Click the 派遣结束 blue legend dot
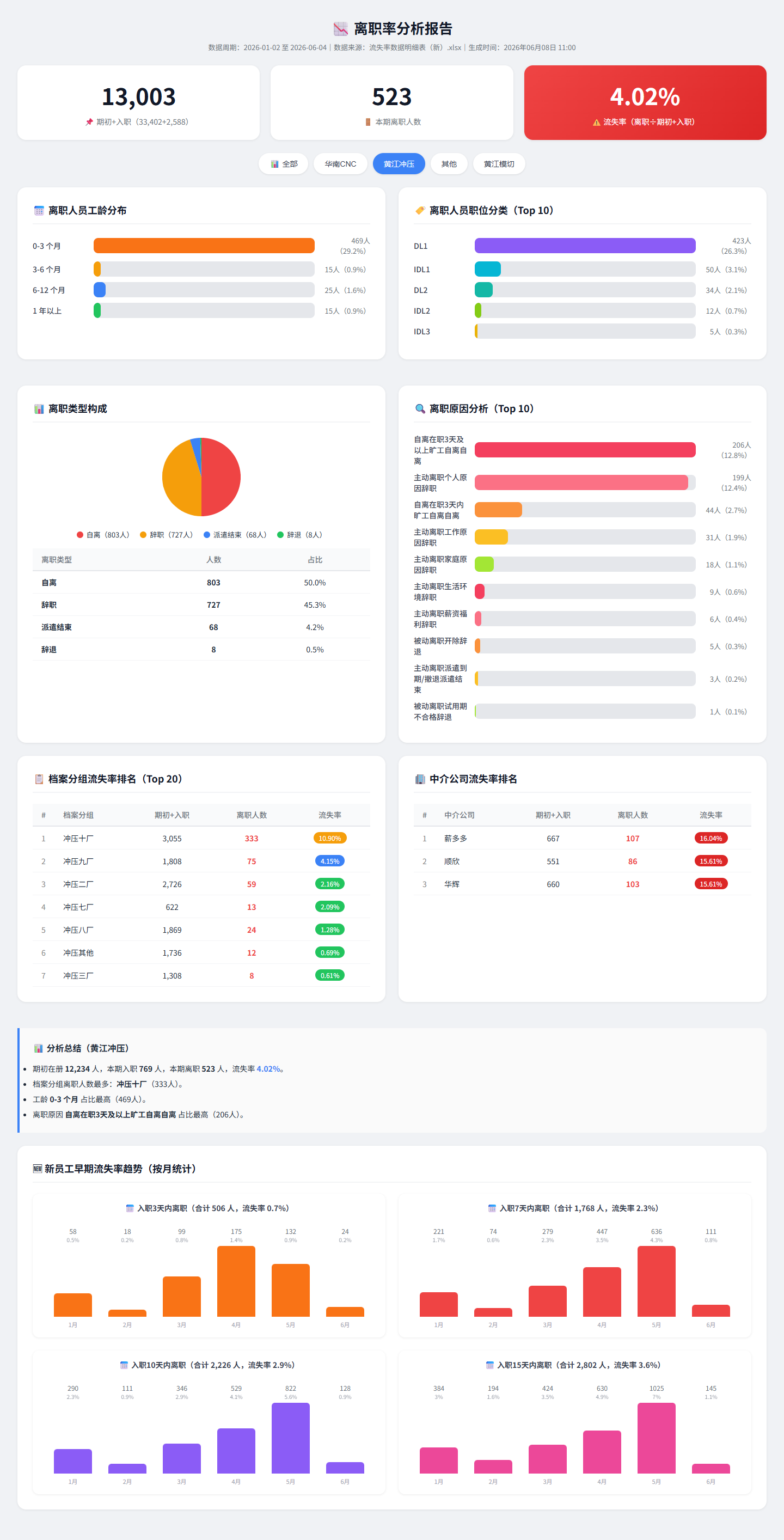Image resolution: width=784 pixels, height=1540 pixels. pyautogui.click(x=207, y=535)
